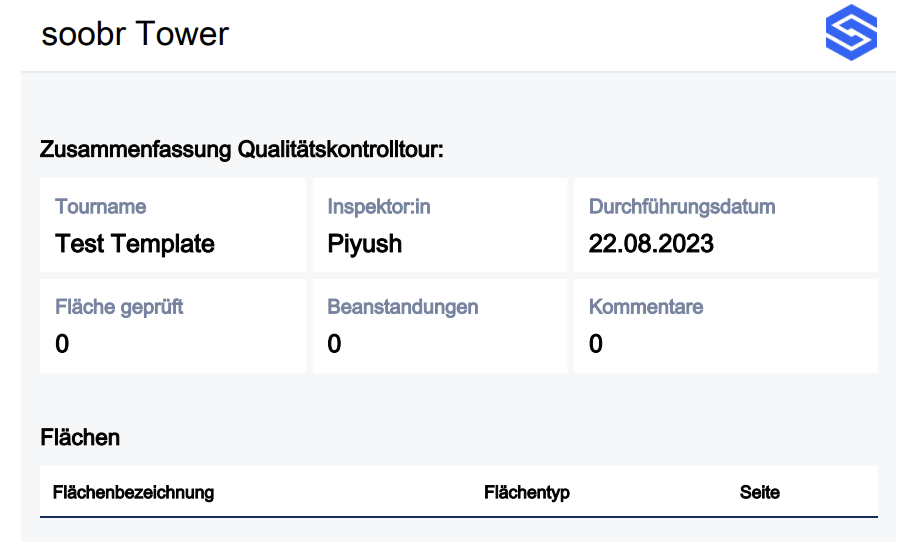Click the "Fläche geprüft" label
Viewport: 907px width, 542px height.
click(119, 307)
